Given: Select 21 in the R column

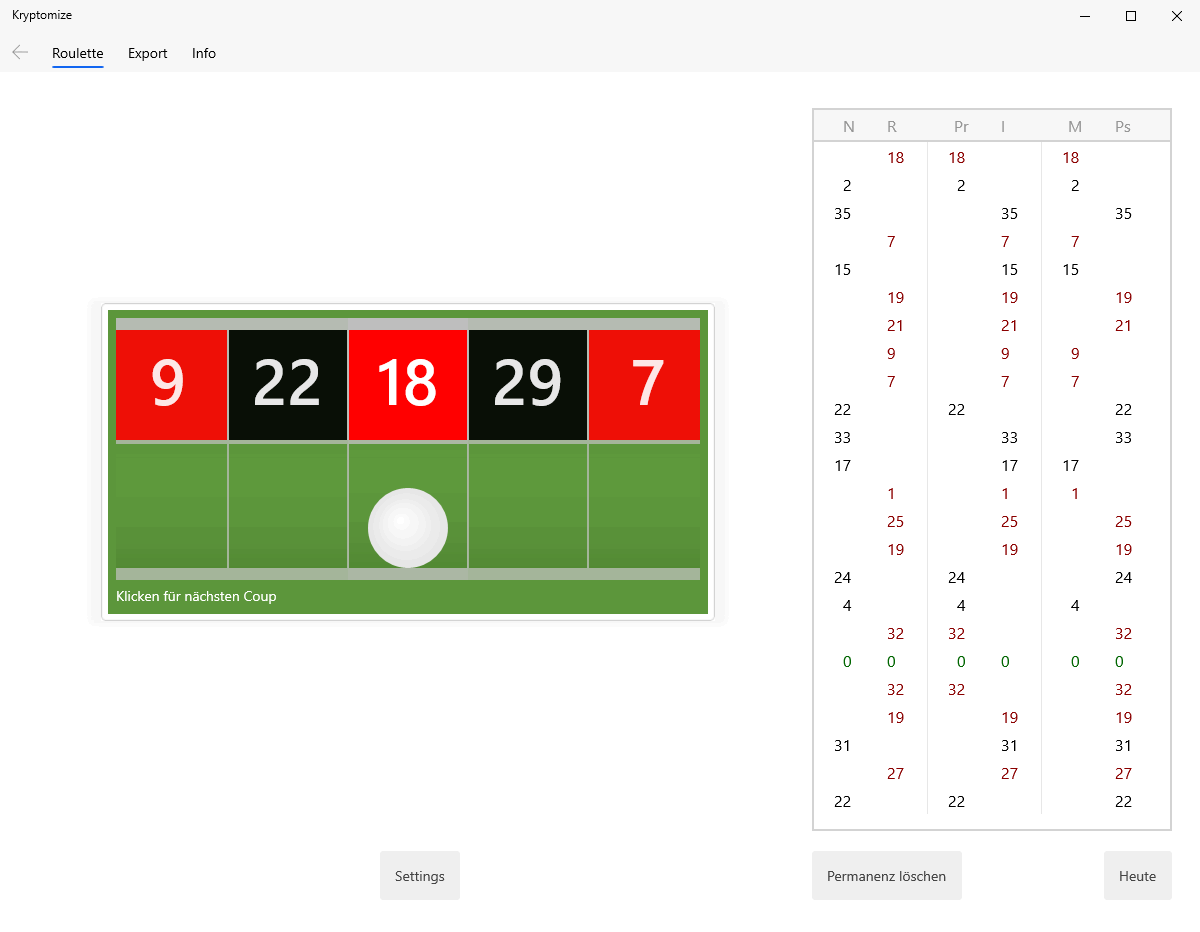Looking at the screenshot, I should (896, 326).
